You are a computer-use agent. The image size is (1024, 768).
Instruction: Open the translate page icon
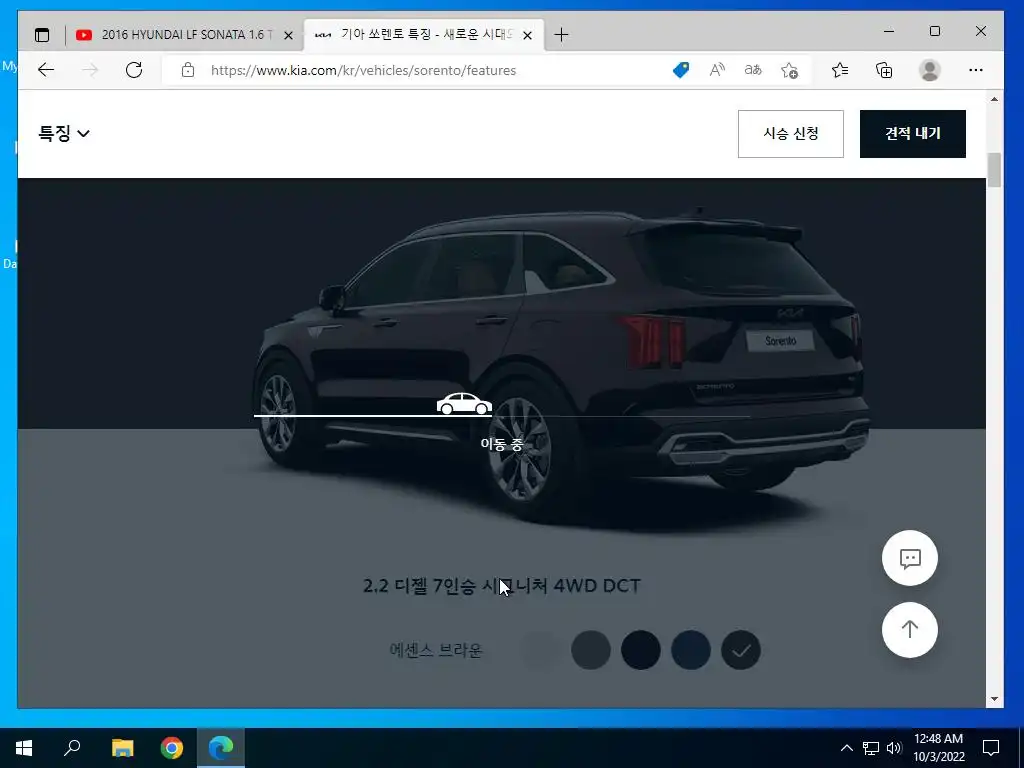tap(753, 70)
